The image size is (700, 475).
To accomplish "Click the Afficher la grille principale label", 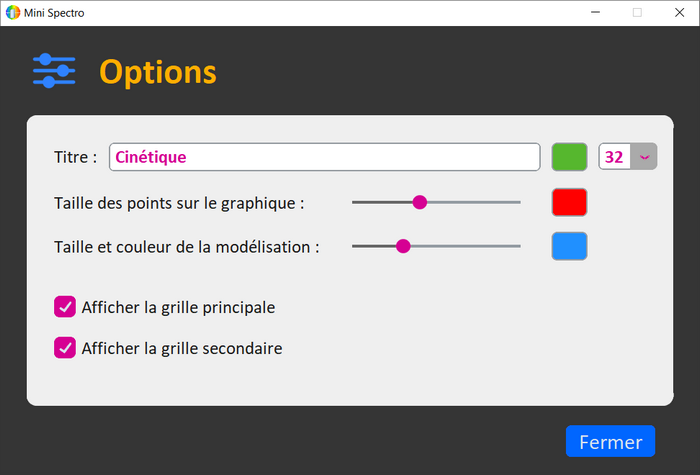I will [x=178, y=307].
